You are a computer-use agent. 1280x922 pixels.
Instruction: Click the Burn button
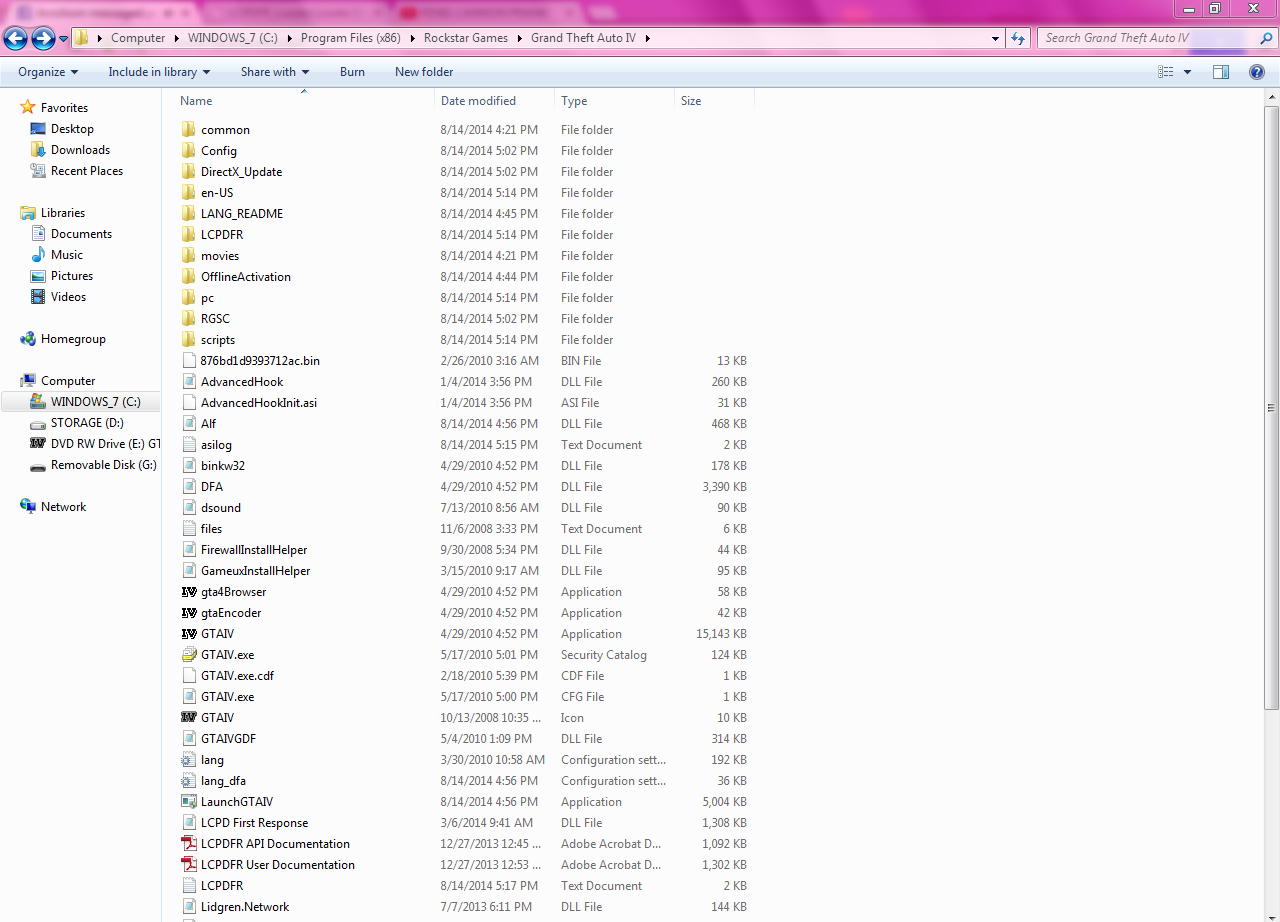[352, 72]
